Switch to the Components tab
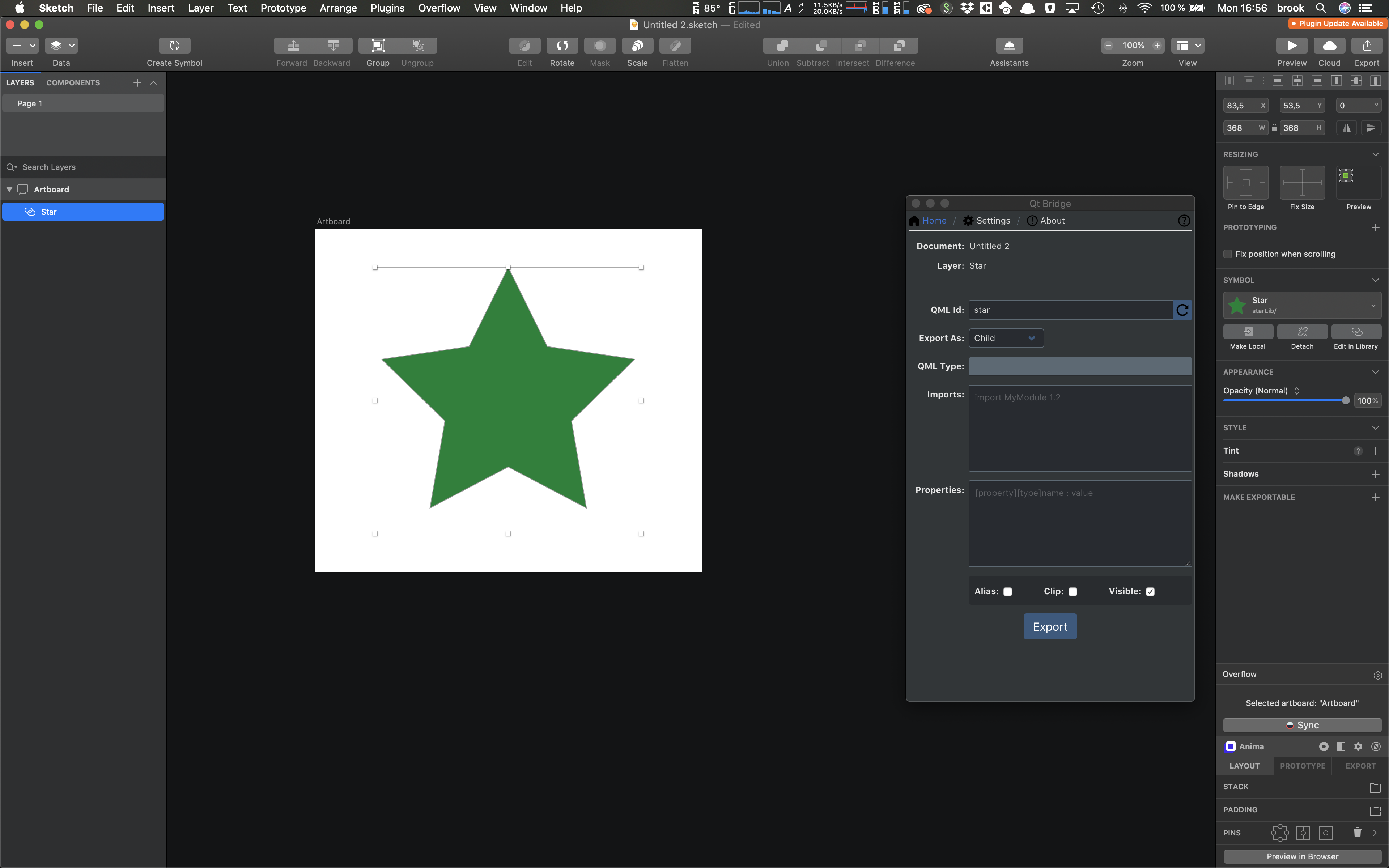Viewport: 1389px width, 868px height. [x=73, y=83]
